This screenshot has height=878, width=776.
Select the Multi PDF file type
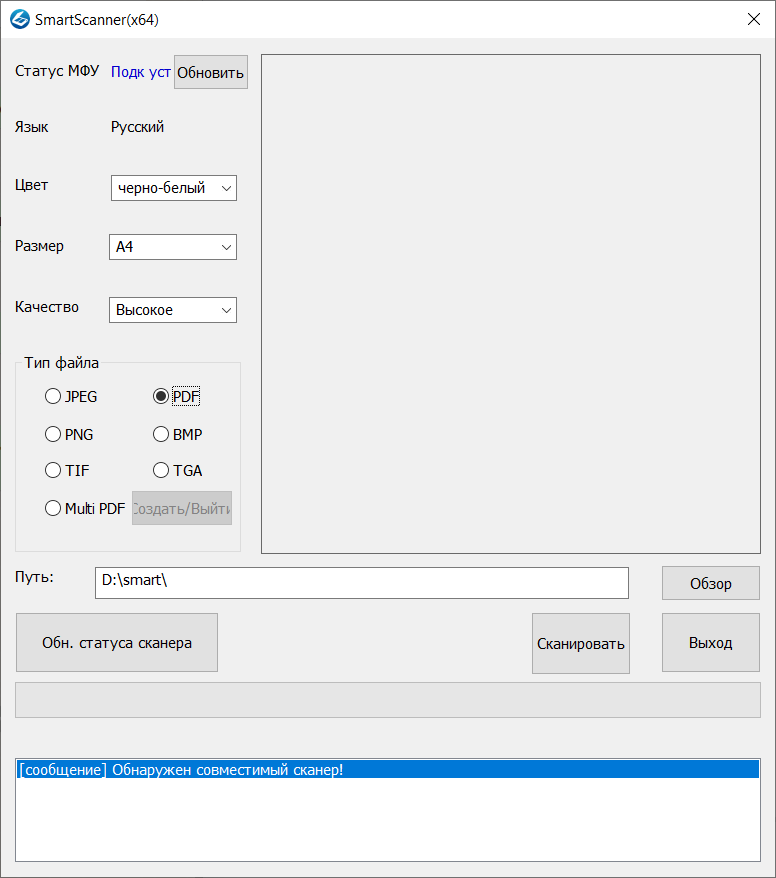[x=85, y=508]
